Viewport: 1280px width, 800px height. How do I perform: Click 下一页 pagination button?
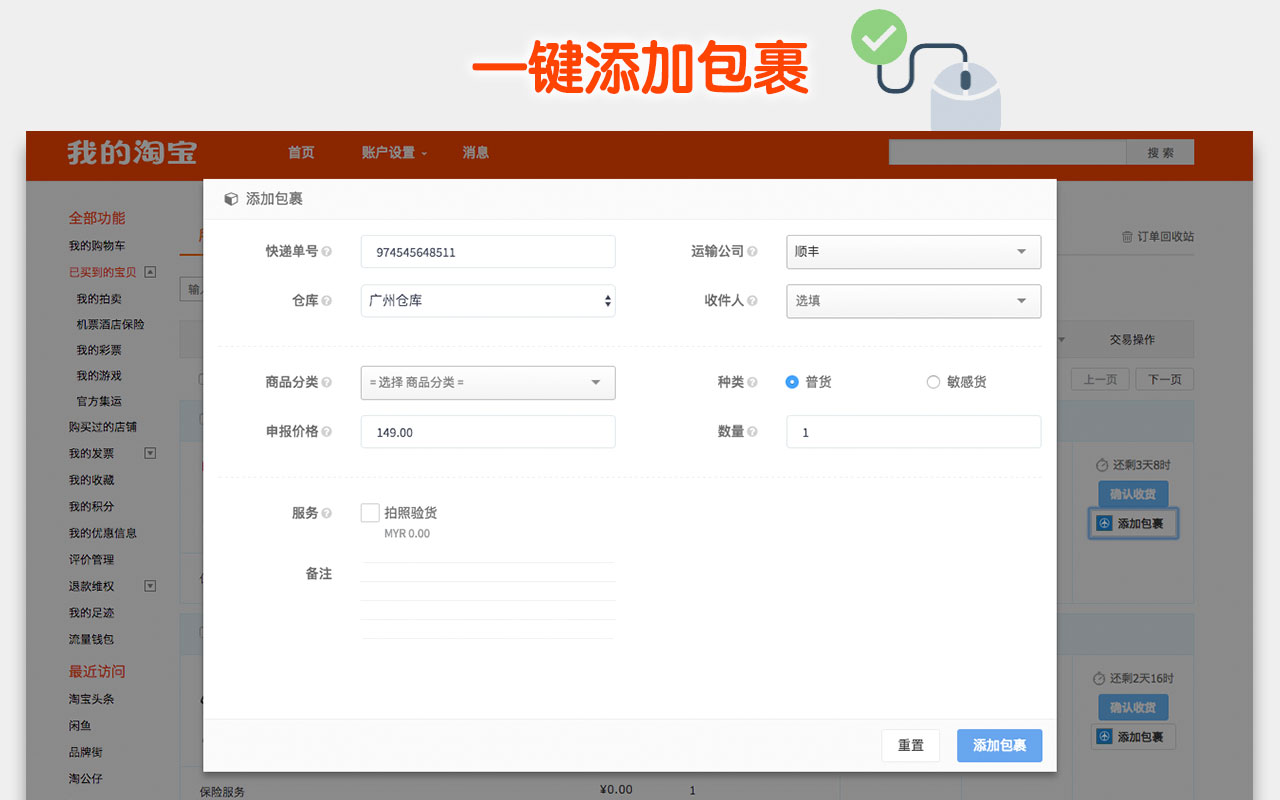[1165, 380]
